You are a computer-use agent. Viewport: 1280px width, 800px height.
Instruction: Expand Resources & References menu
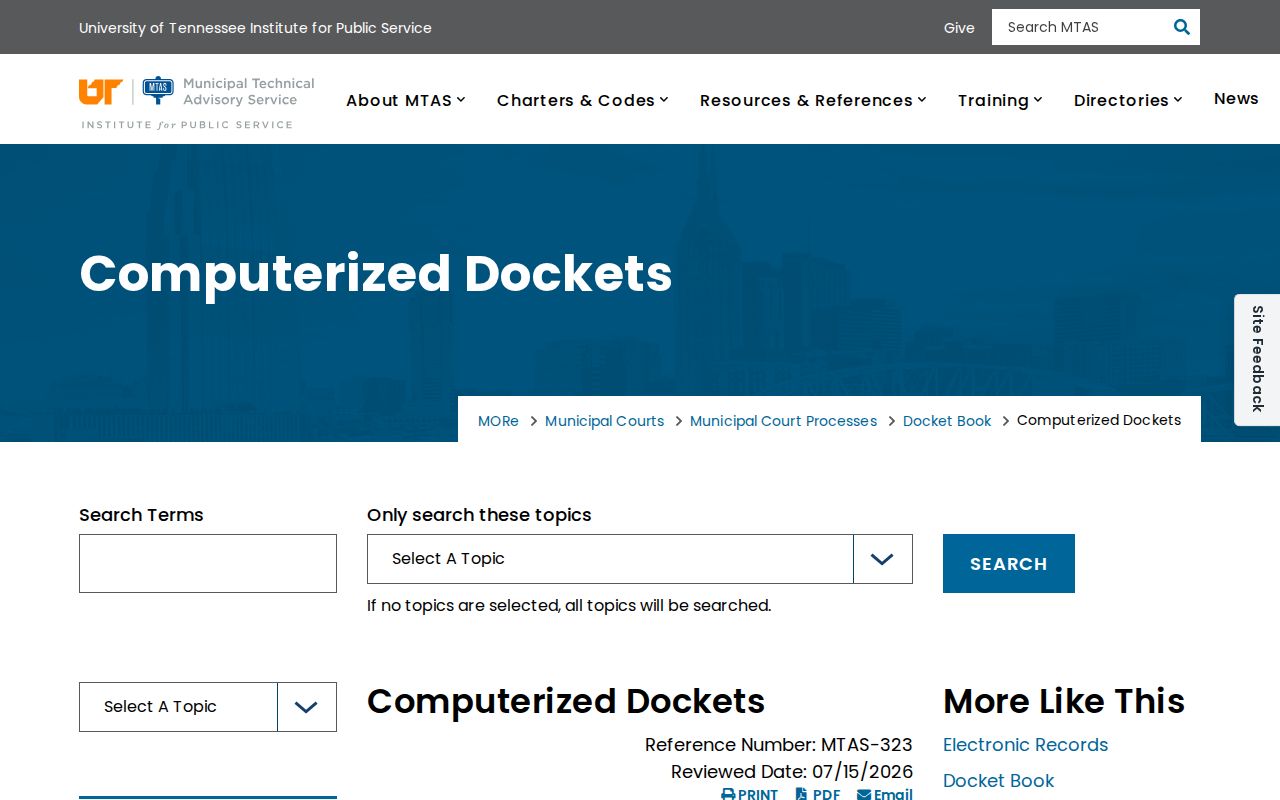click(x=813, y=100)
